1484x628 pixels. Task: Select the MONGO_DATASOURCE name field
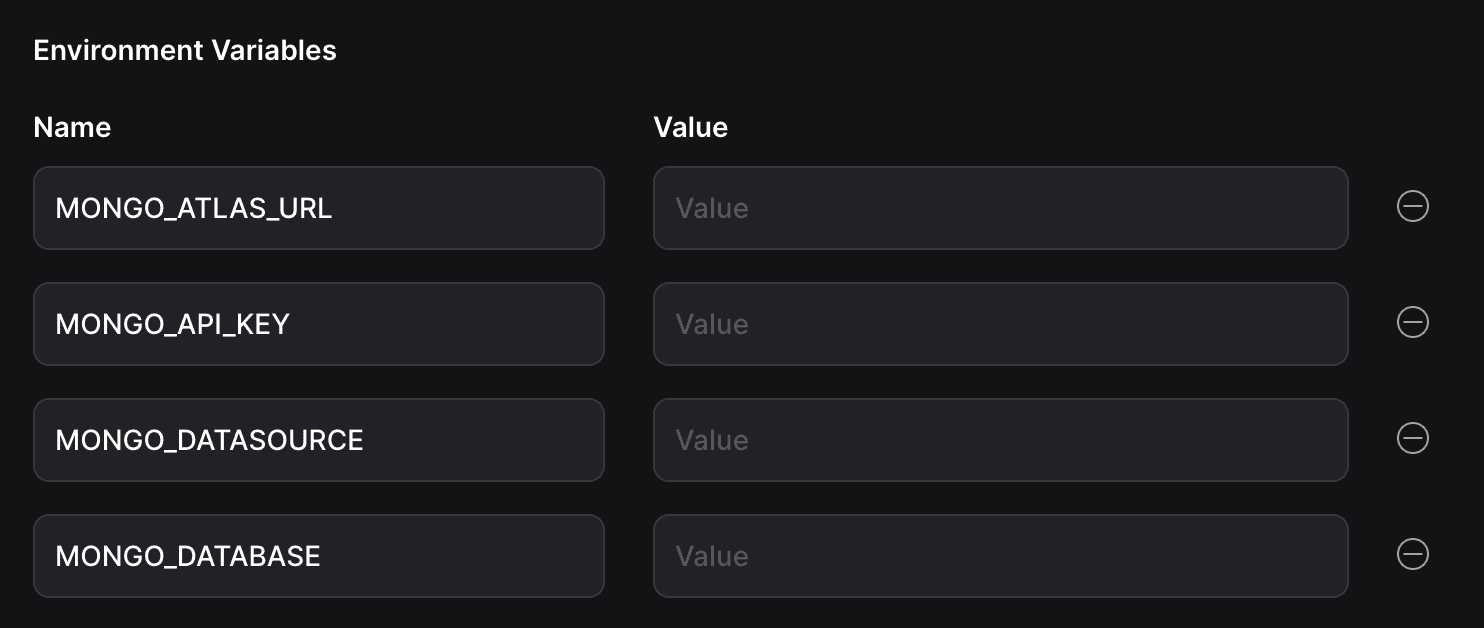(319, 439)
